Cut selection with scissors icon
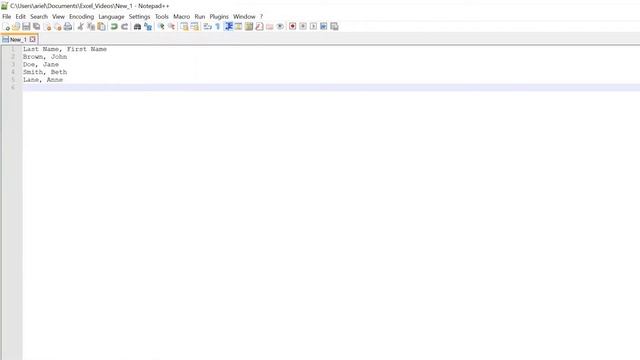640x360 pixels. tap(80, 27)
